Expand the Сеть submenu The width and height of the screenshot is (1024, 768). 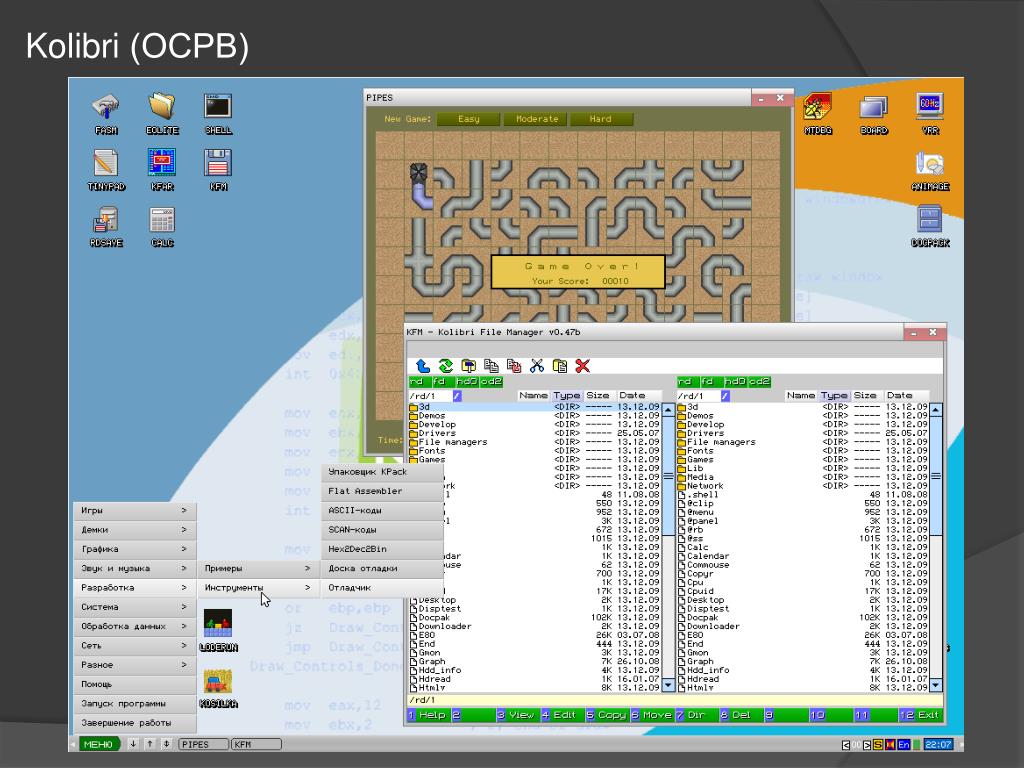(135, 645)
